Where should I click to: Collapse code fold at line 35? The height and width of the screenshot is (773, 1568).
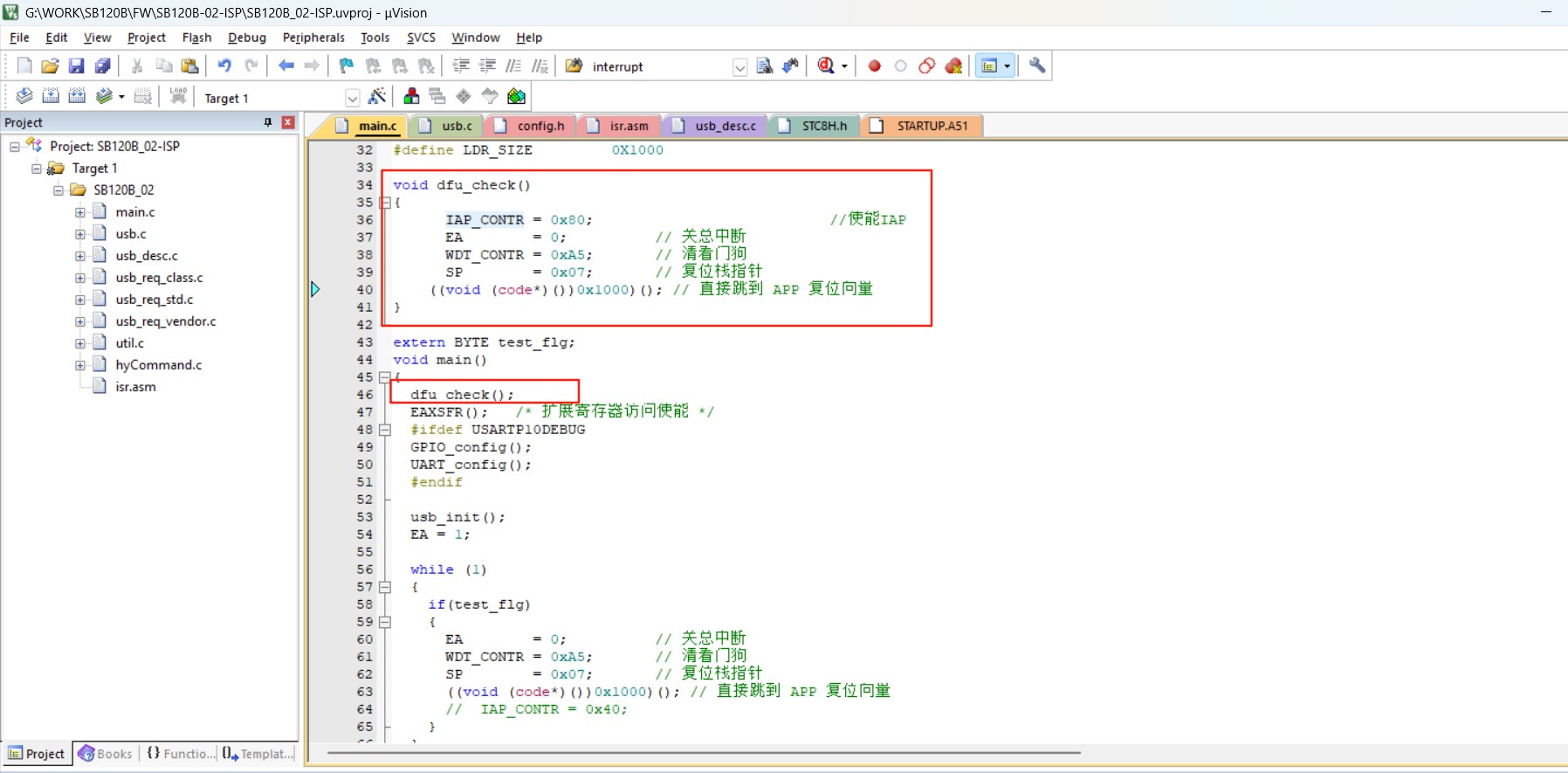click(385, 203)
